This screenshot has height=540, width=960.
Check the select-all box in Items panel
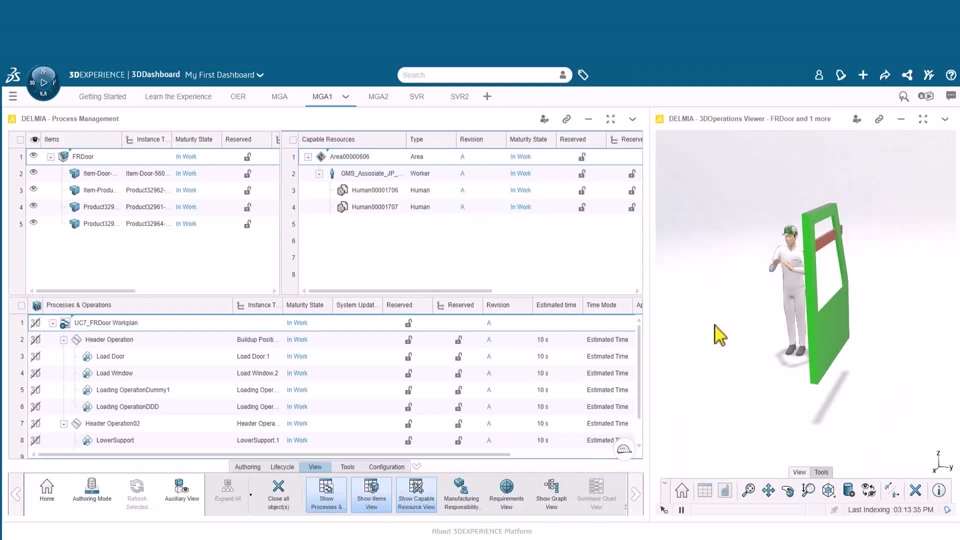(21, 140)
